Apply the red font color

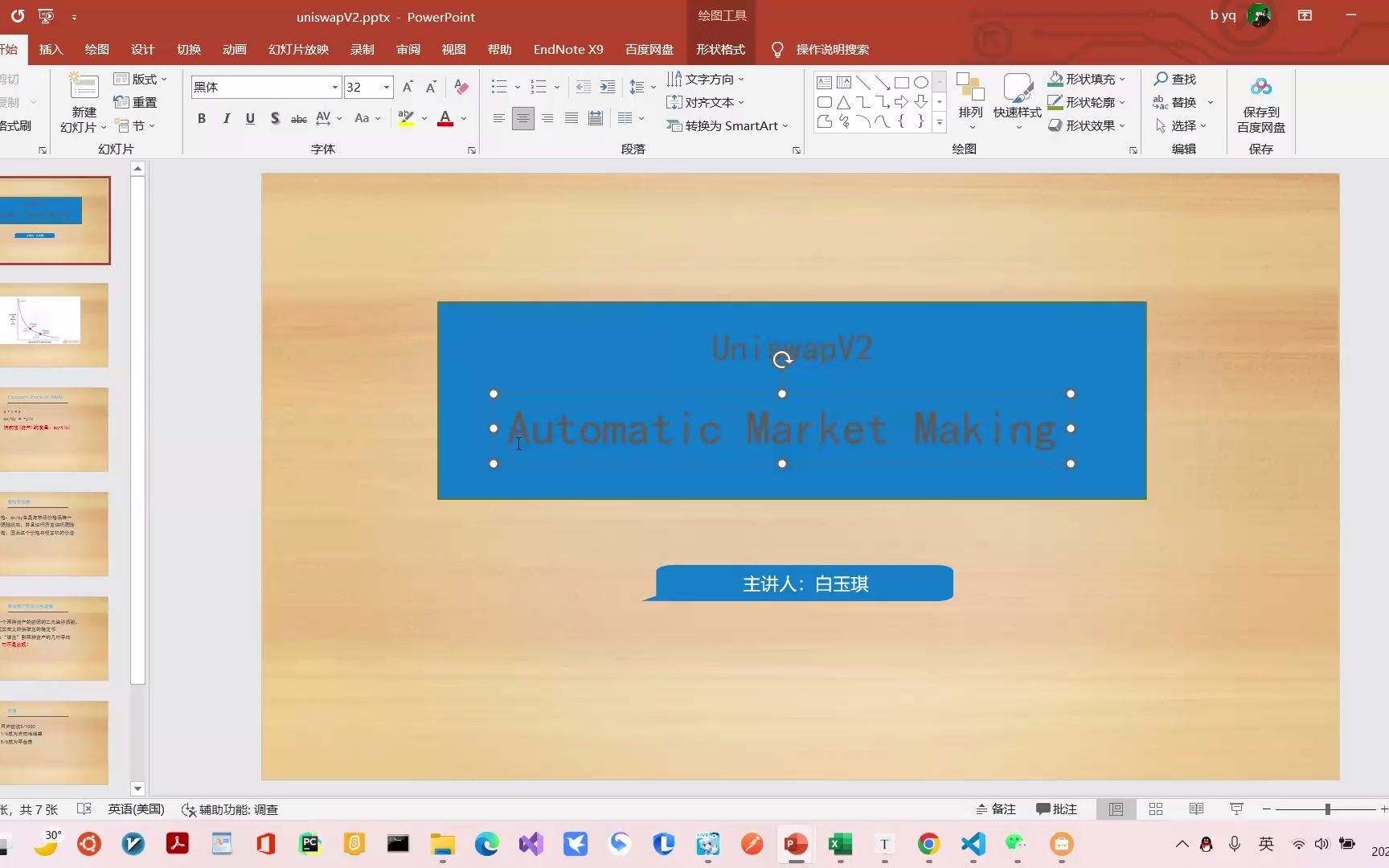click(x=445, y=118)
